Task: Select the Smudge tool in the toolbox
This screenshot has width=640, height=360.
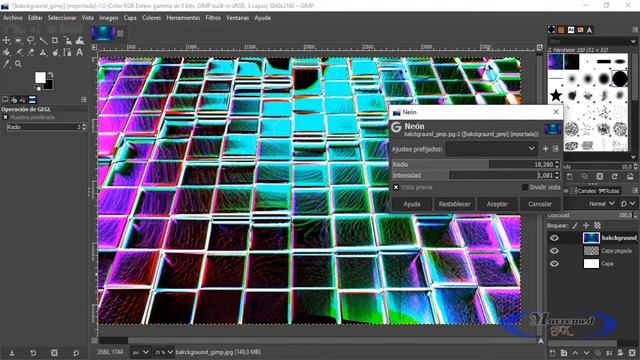Action: pos(55,52)
